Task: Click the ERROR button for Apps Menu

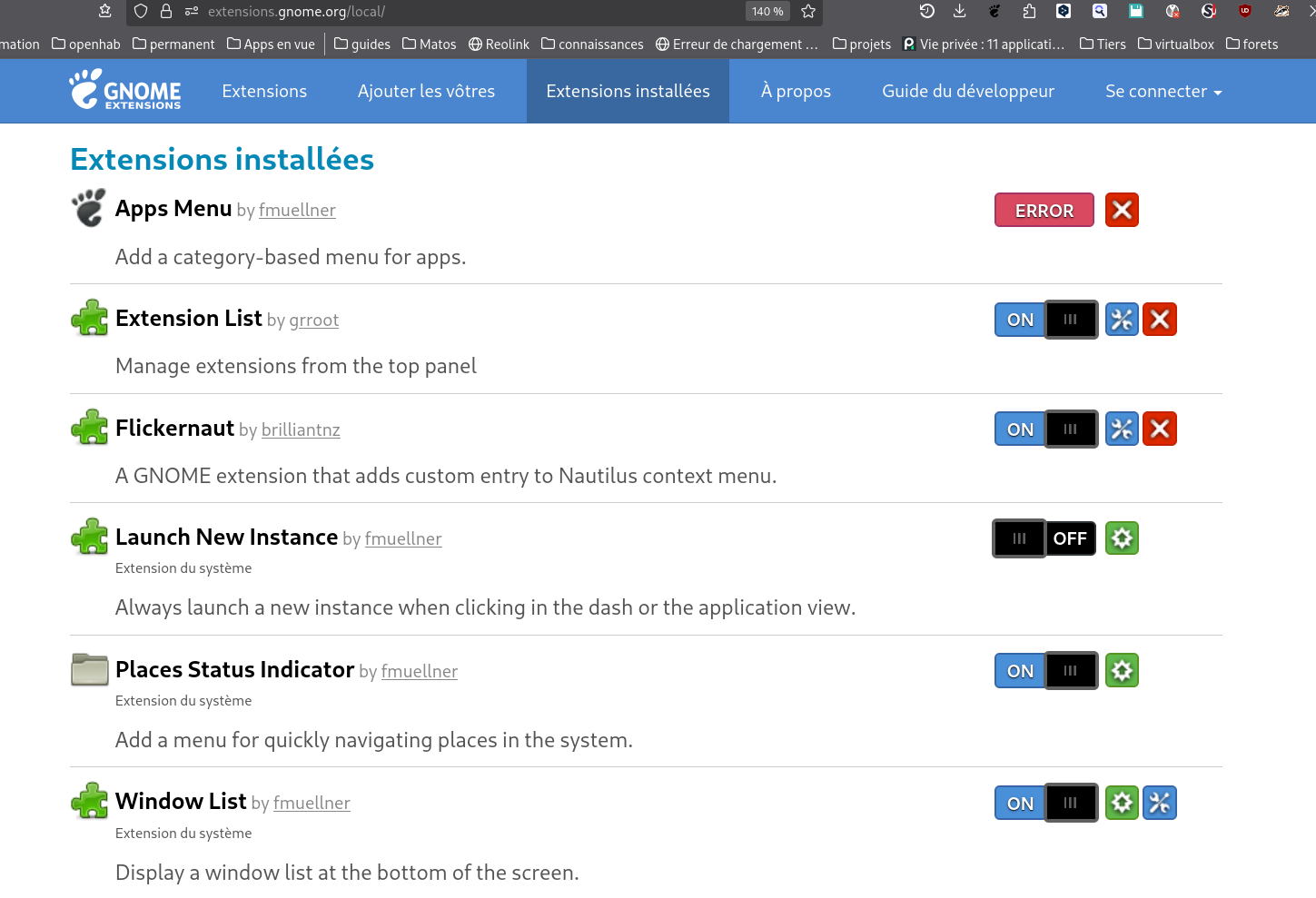Action: tap(1044, 210)
